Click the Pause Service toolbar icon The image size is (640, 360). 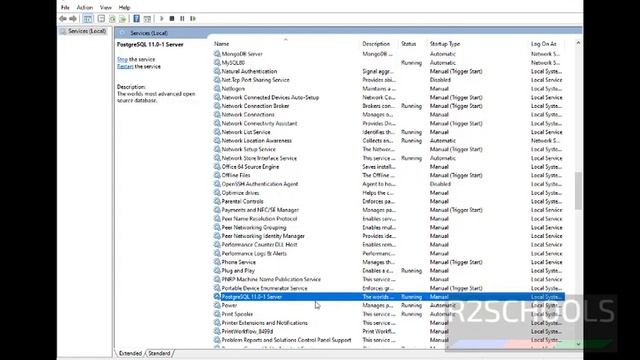point(182,19)
